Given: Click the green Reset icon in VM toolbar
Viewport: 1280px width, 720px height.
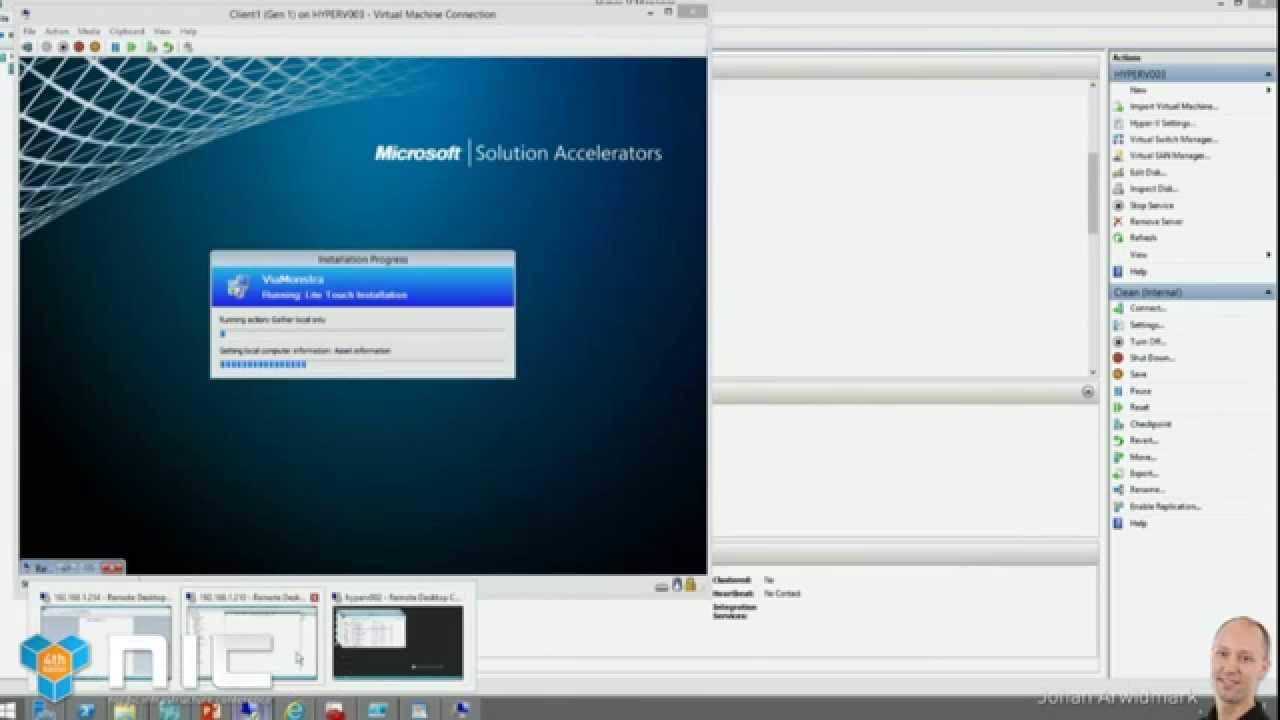Looking at the screenshot, I should pos(131,47).
